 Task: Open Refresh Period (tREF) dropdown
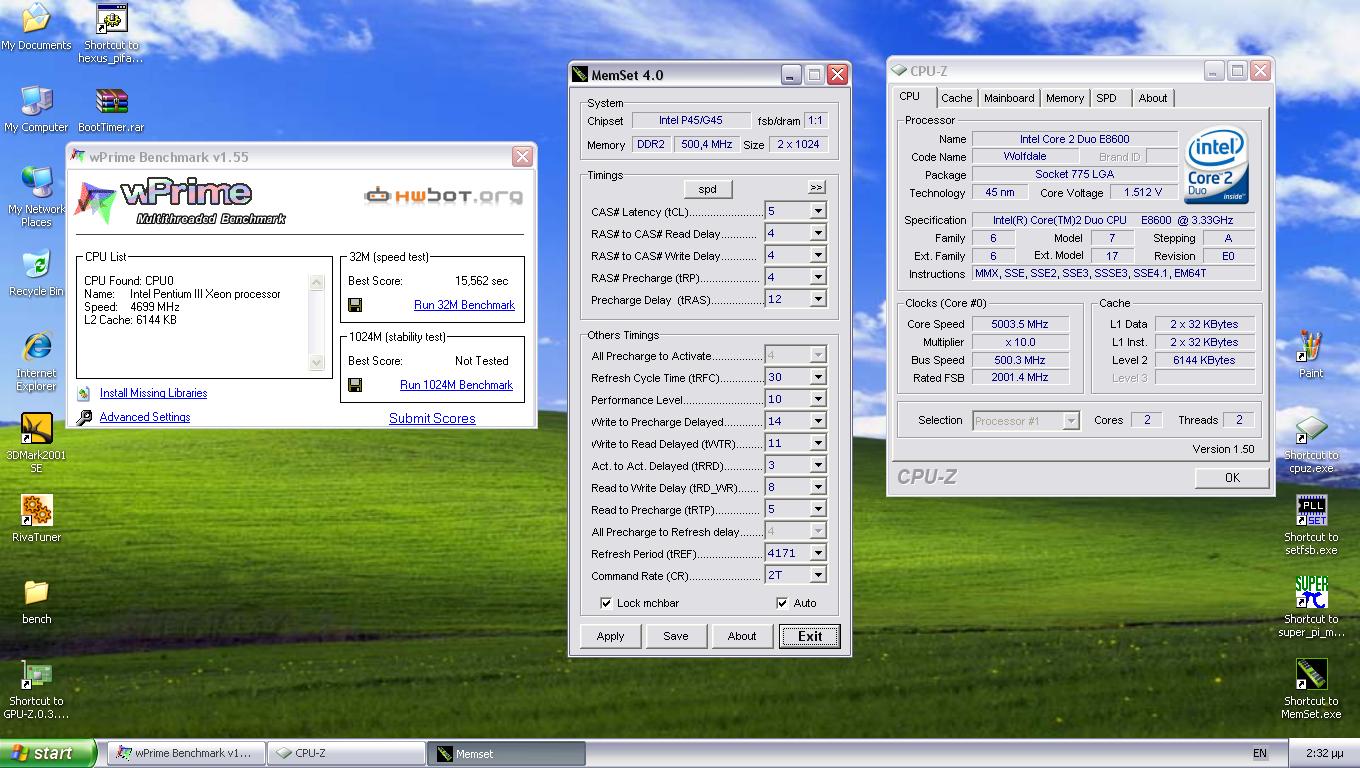point(818,553)
